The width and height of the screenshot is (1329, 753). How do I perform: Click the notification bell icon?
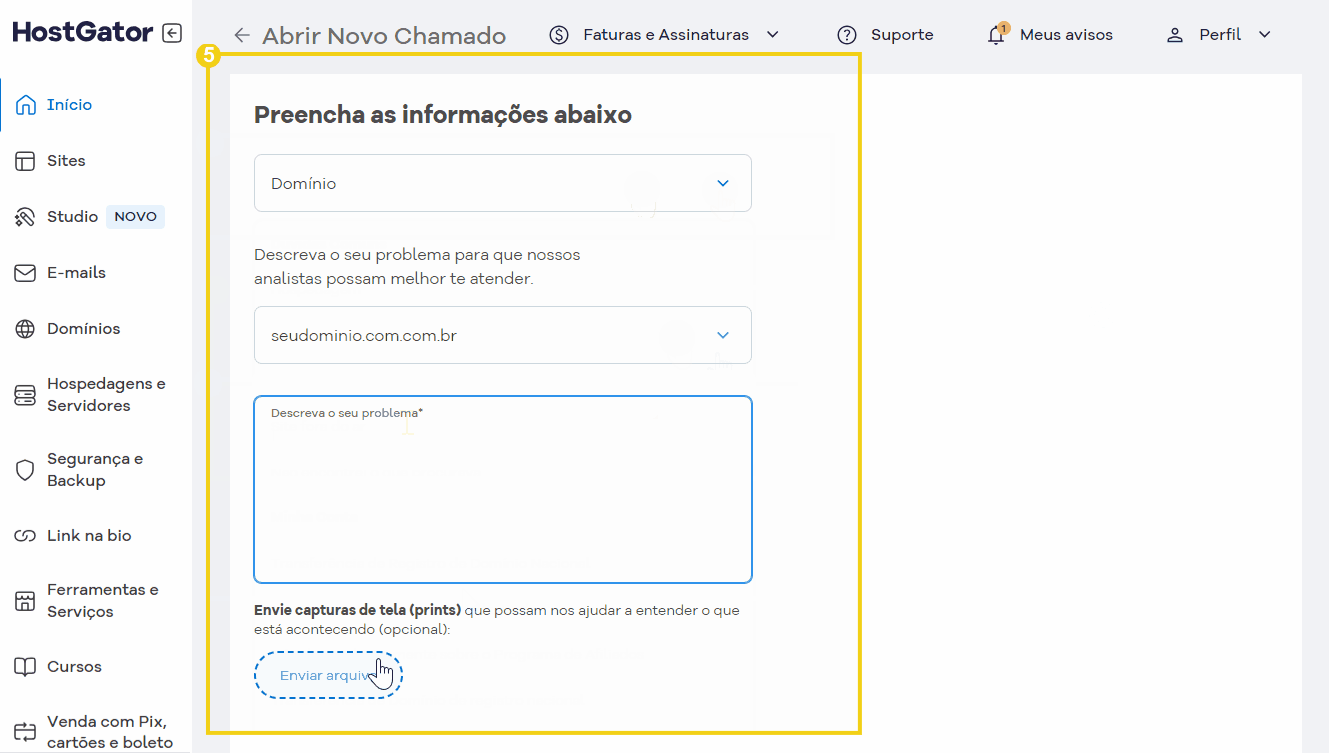point(996,35)
